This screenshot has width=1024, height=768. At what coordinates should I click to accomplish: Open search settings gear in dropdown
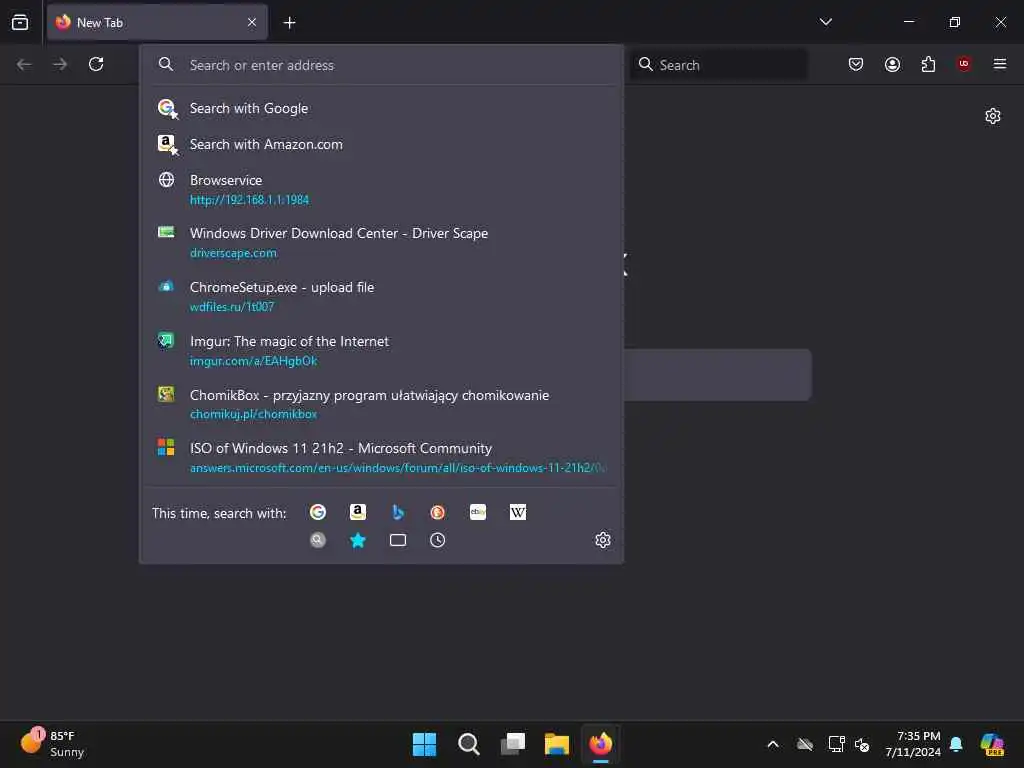coord(603,540)
